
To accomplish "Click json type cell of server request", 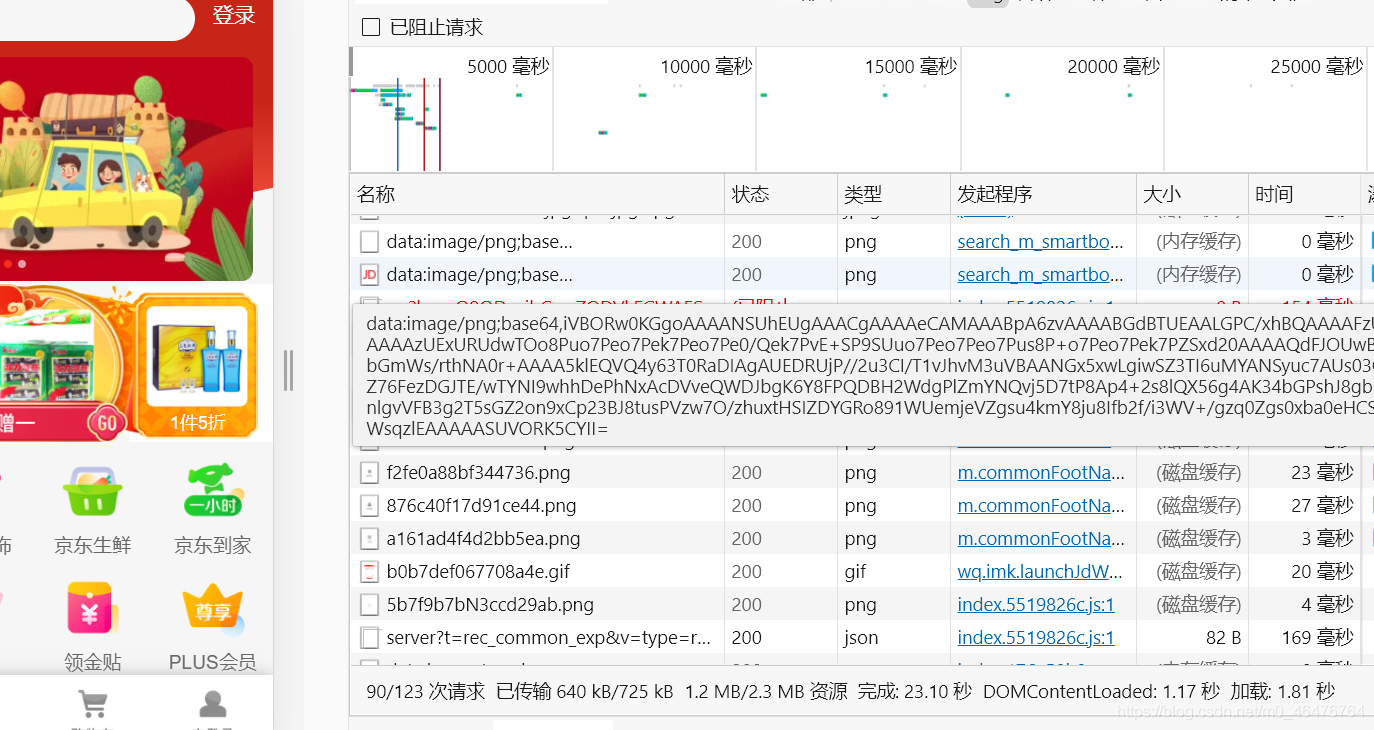I will 861,637.
